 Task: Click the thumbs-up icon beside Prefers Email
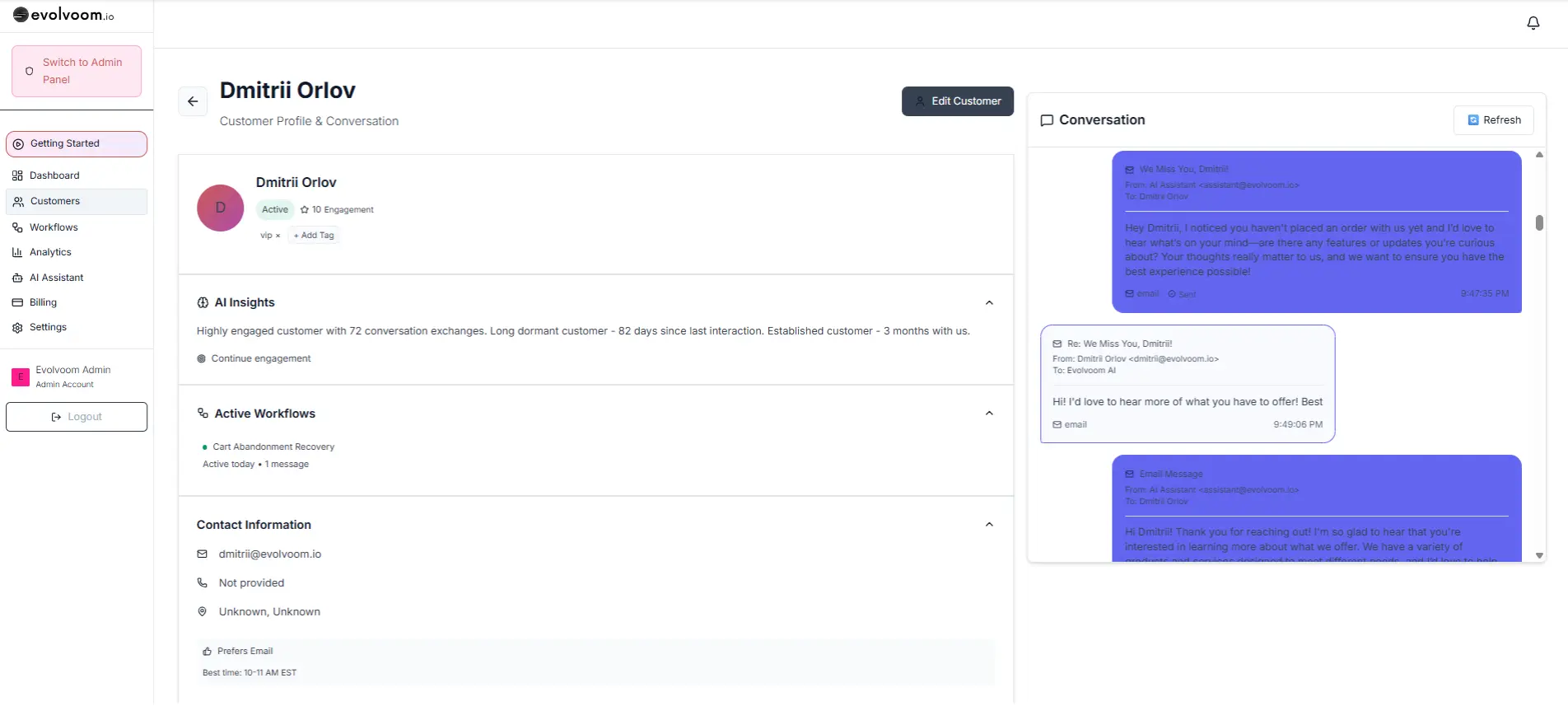[x=208, y=652]
